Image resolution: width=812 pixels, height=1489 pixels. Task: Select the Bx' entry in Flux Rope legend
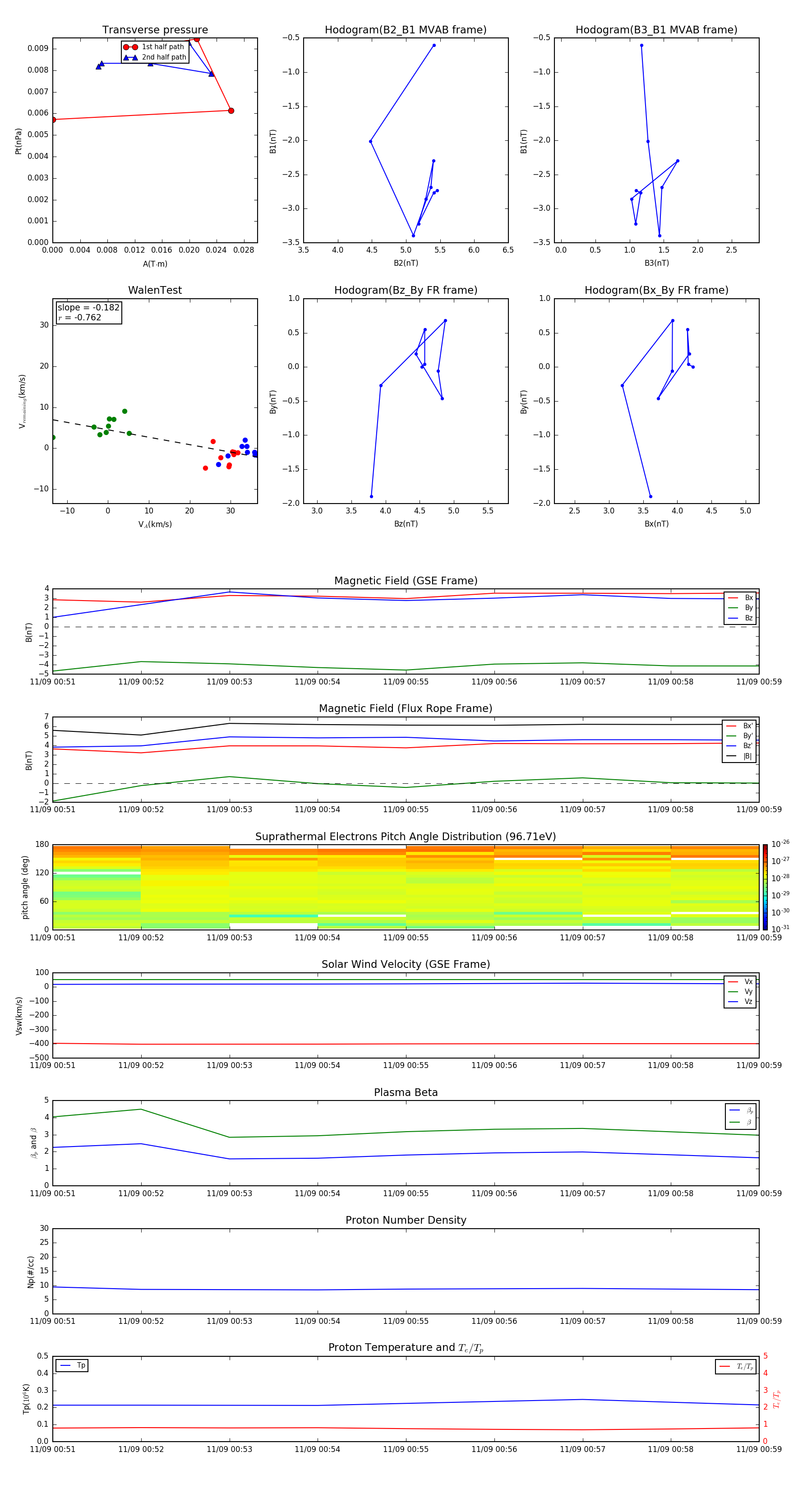click(x=740, y=726)
